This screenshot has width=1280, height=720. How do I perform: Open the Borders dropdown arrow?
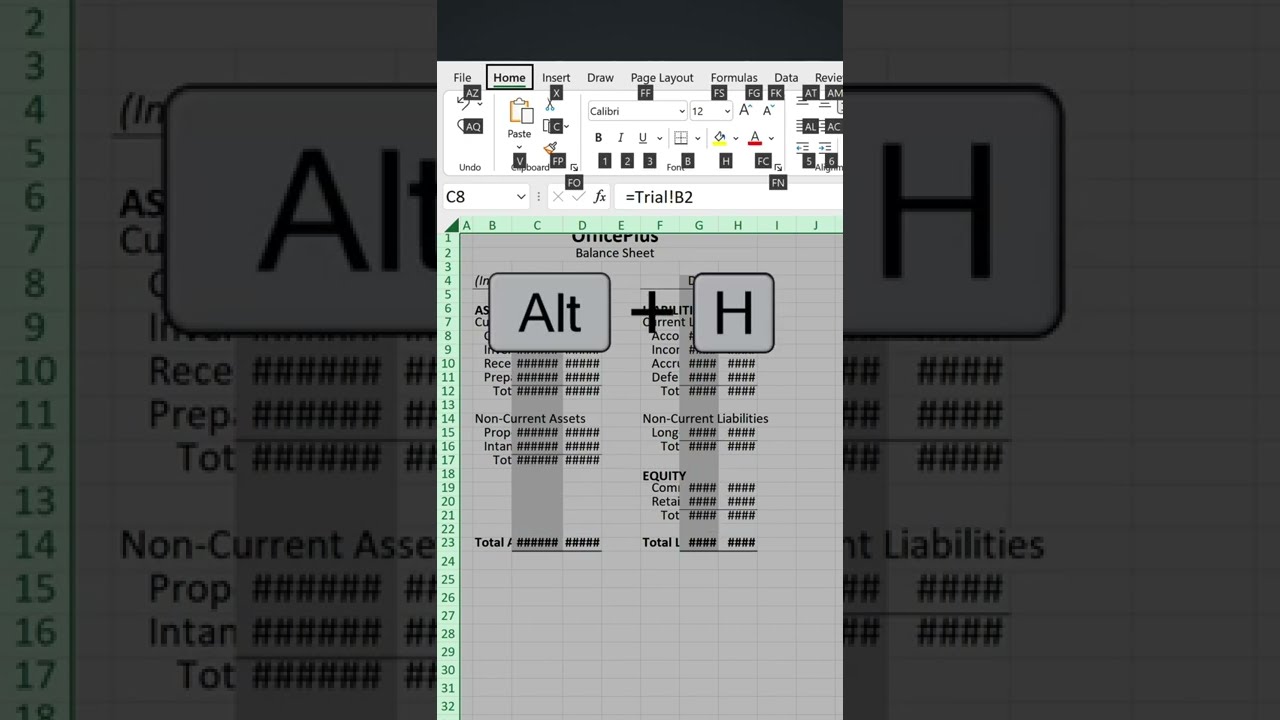pyautogui.click(x=697, y=138)
